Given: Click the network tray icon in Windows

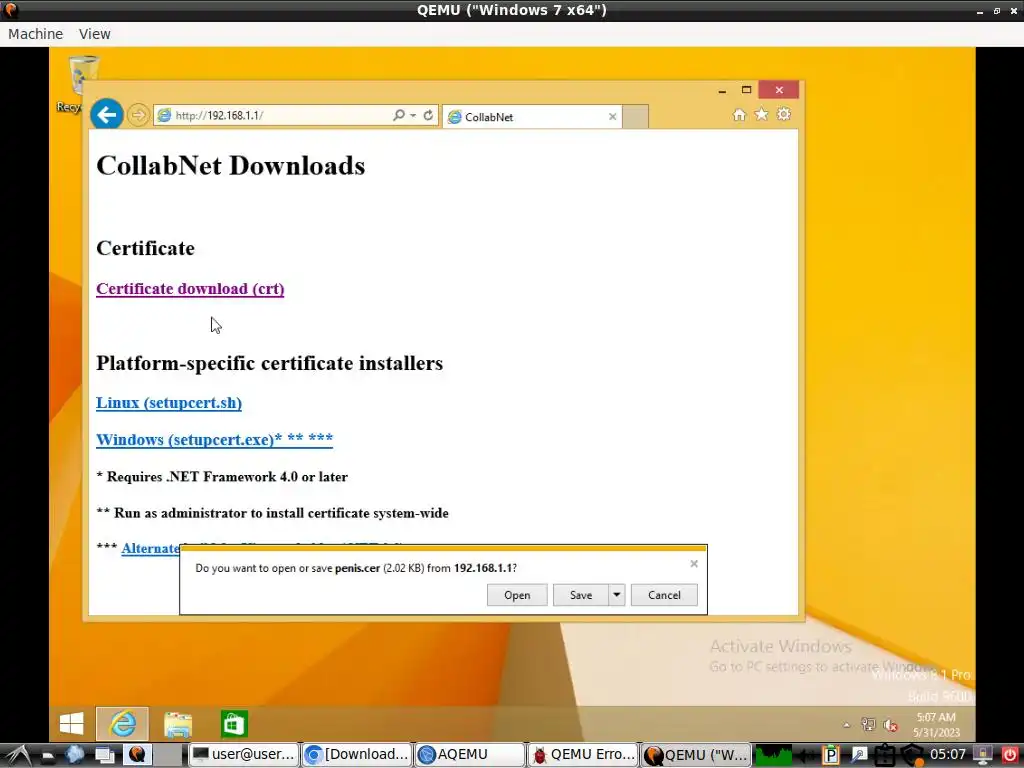Looking at the screenshot, I should click(868, 724).
